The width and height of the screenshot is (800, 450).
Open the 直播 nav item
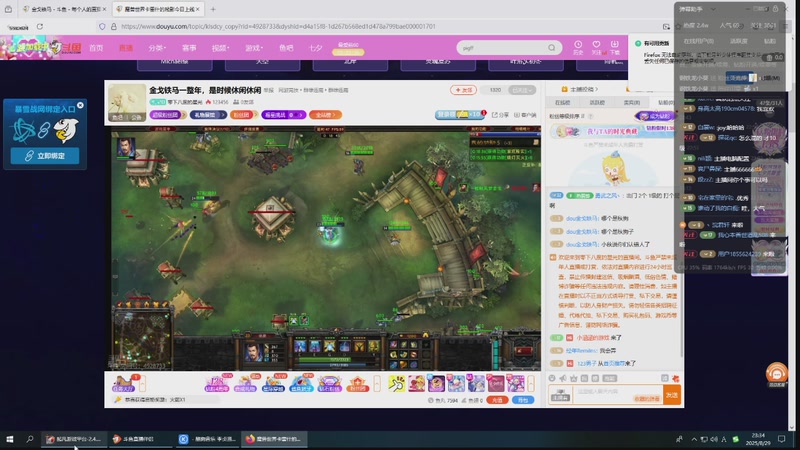(126, 48)
